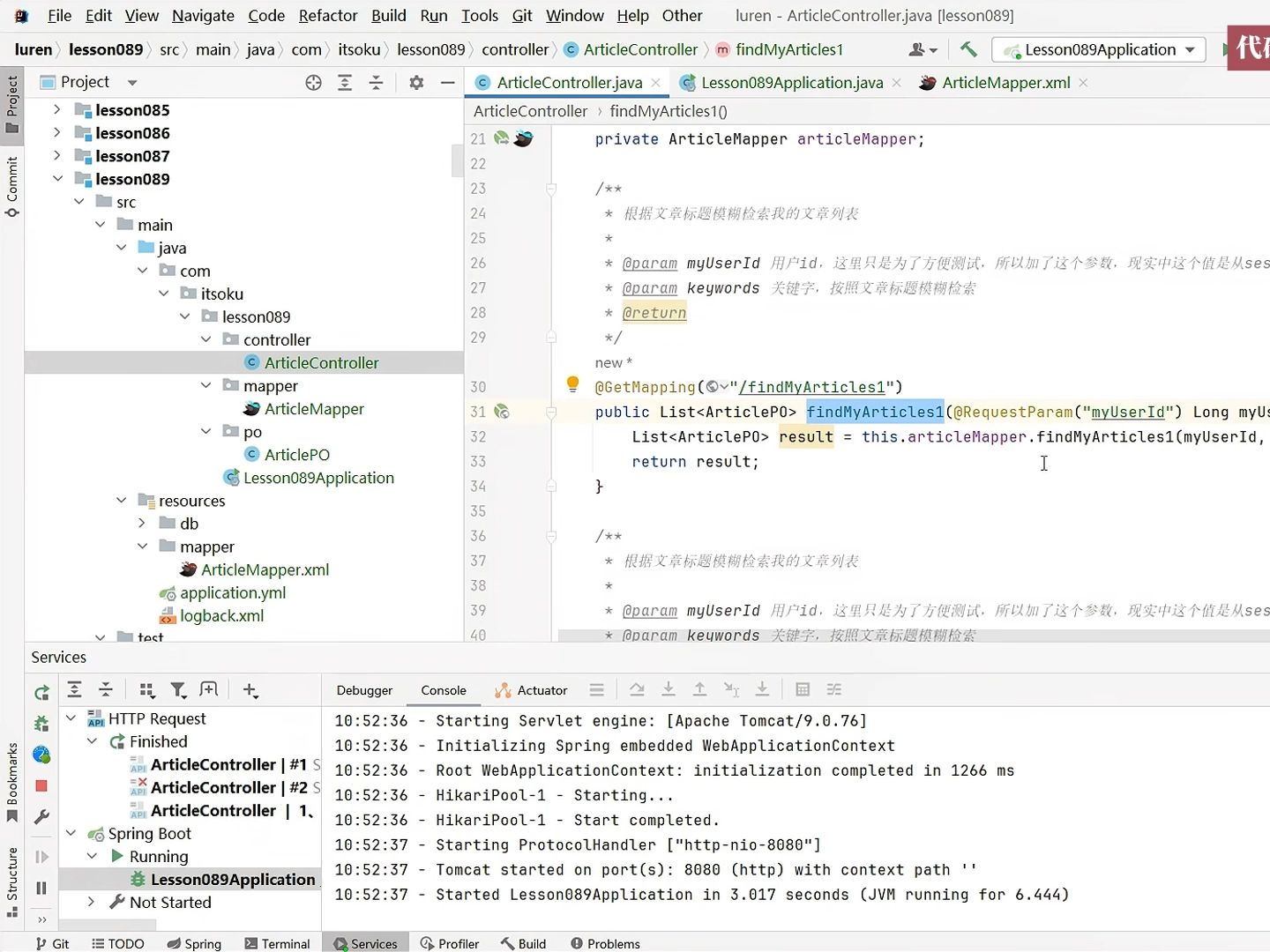Open the Services Group By option
The width and height of the screenshot is (1270, 952).
click(x=147, y=690)
